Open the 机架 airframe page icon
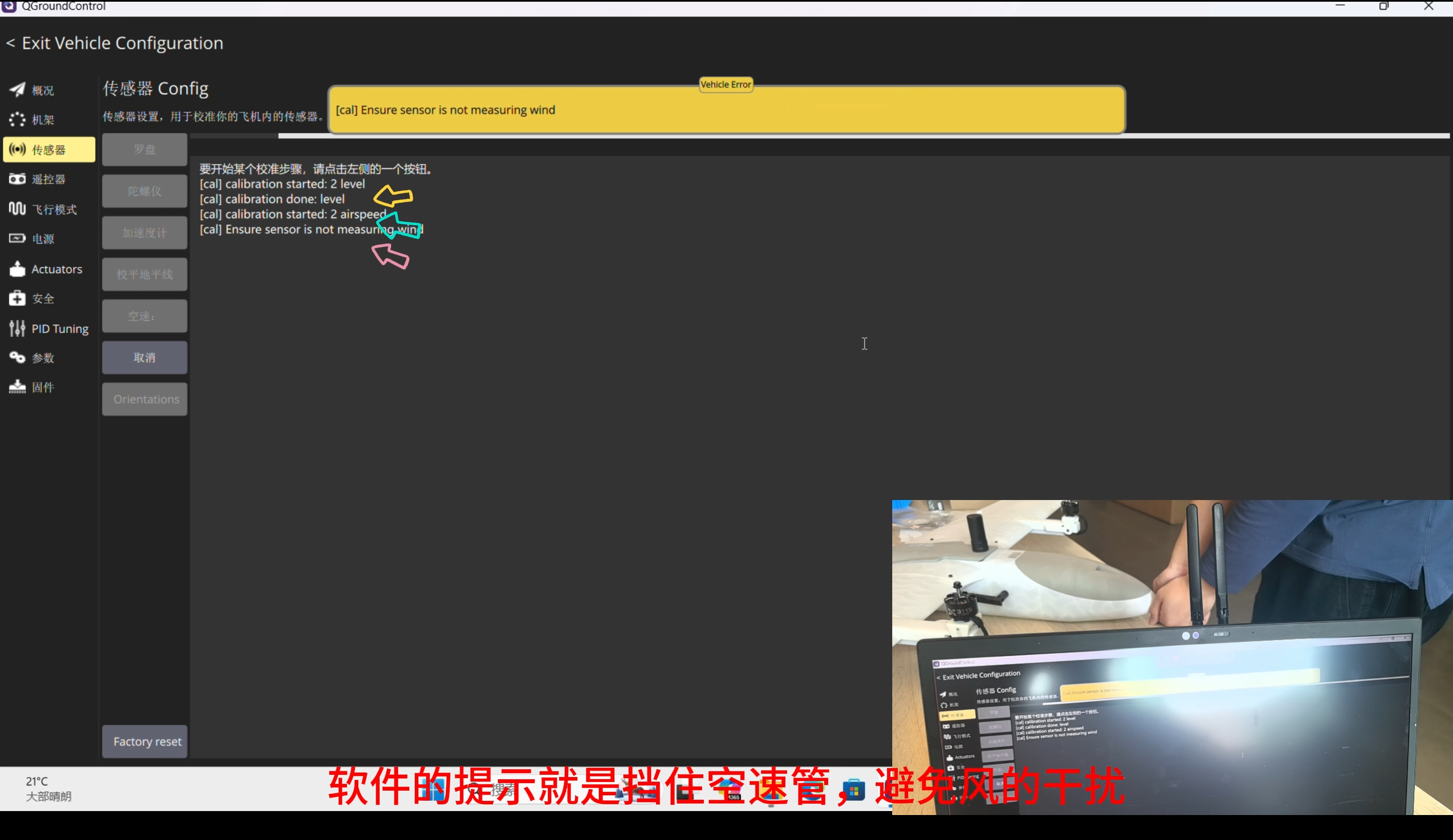Image resolution: width=1453 pixels, height=840 pixels. 17,119
